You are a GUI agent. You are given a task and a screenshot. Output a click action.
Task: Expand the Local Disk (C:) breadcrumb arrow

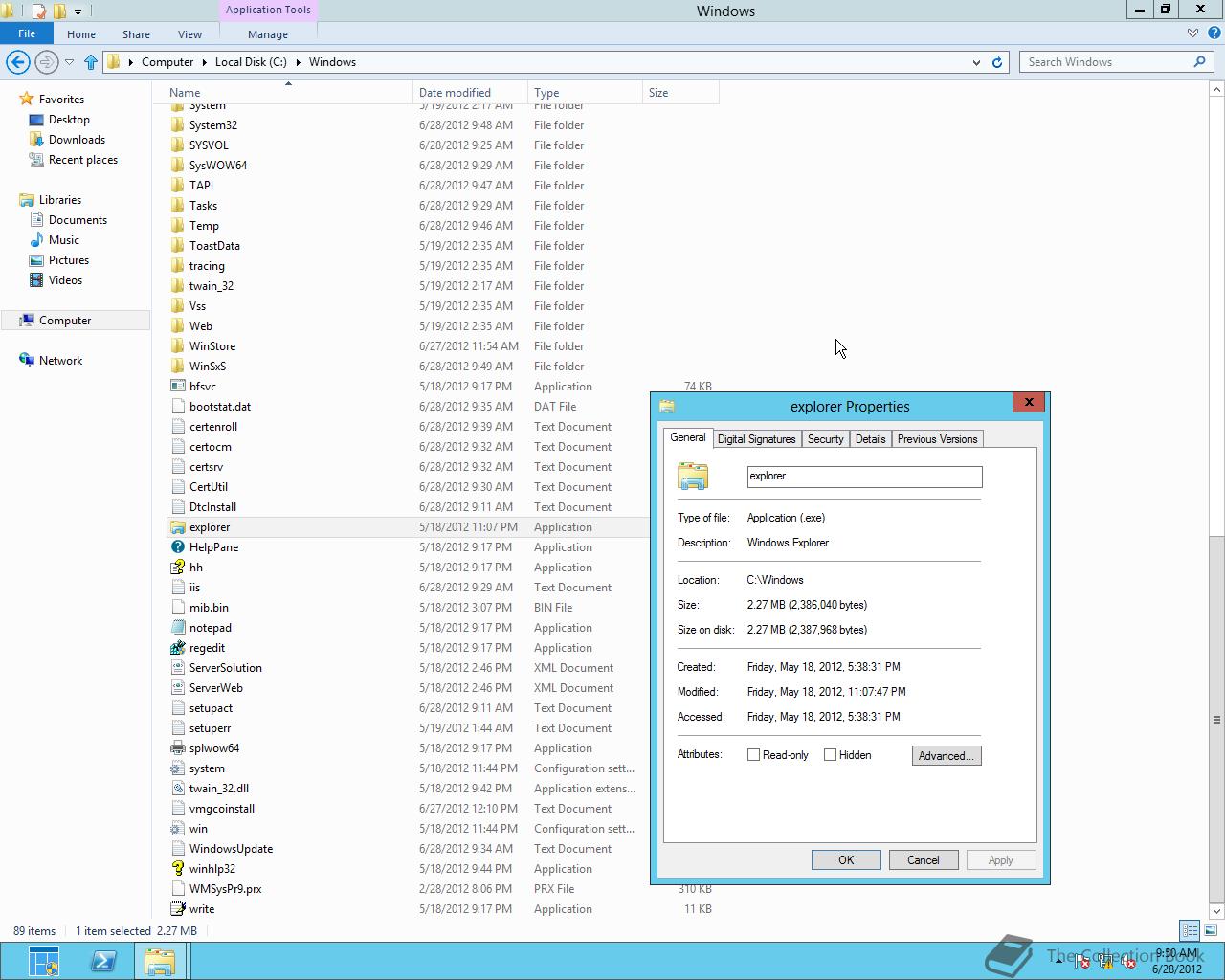[x=298, y=62]
